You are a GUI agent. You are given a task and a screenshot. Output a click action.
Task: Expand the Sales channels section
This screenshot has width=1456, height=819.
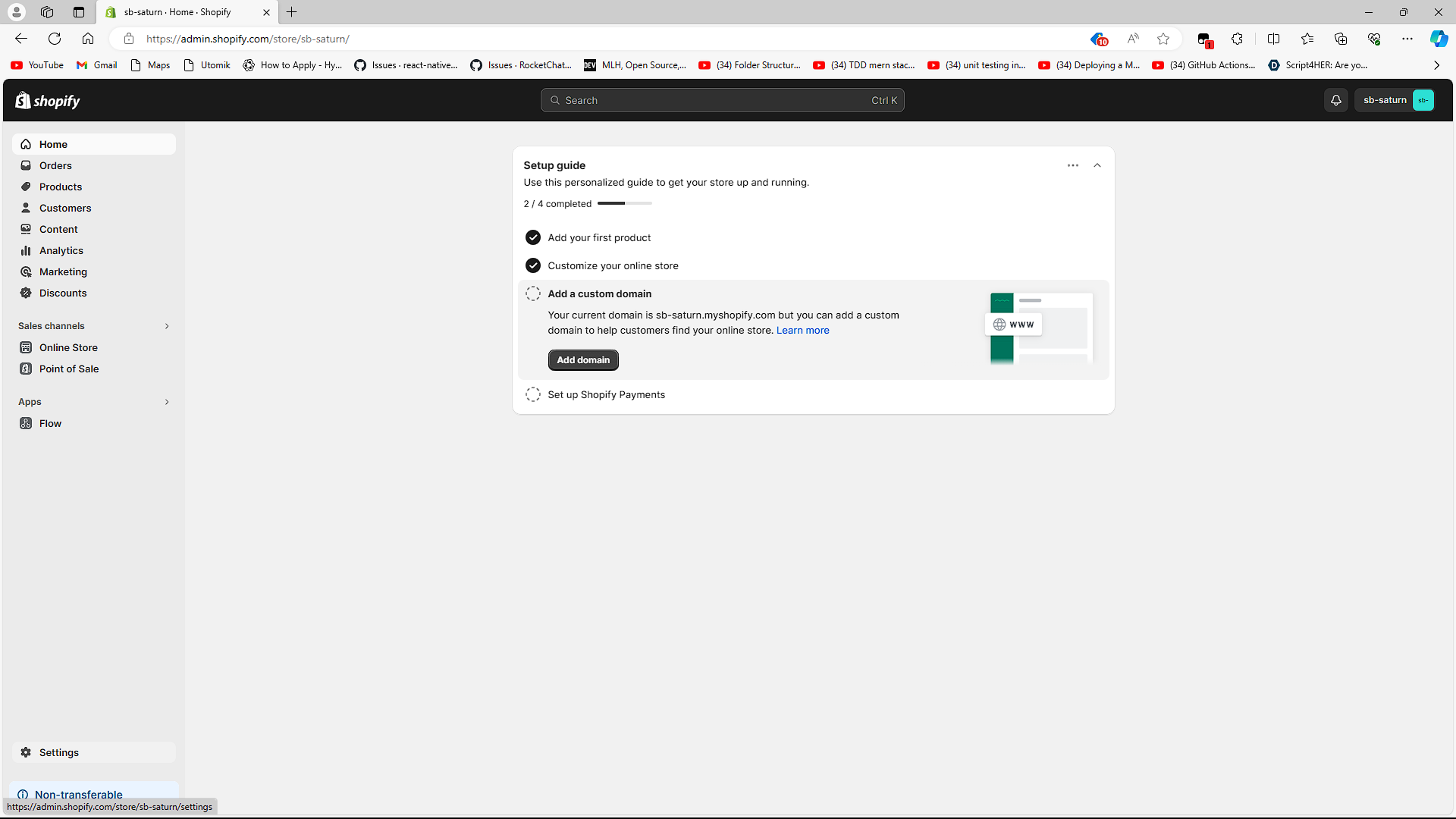pos(167,326)
